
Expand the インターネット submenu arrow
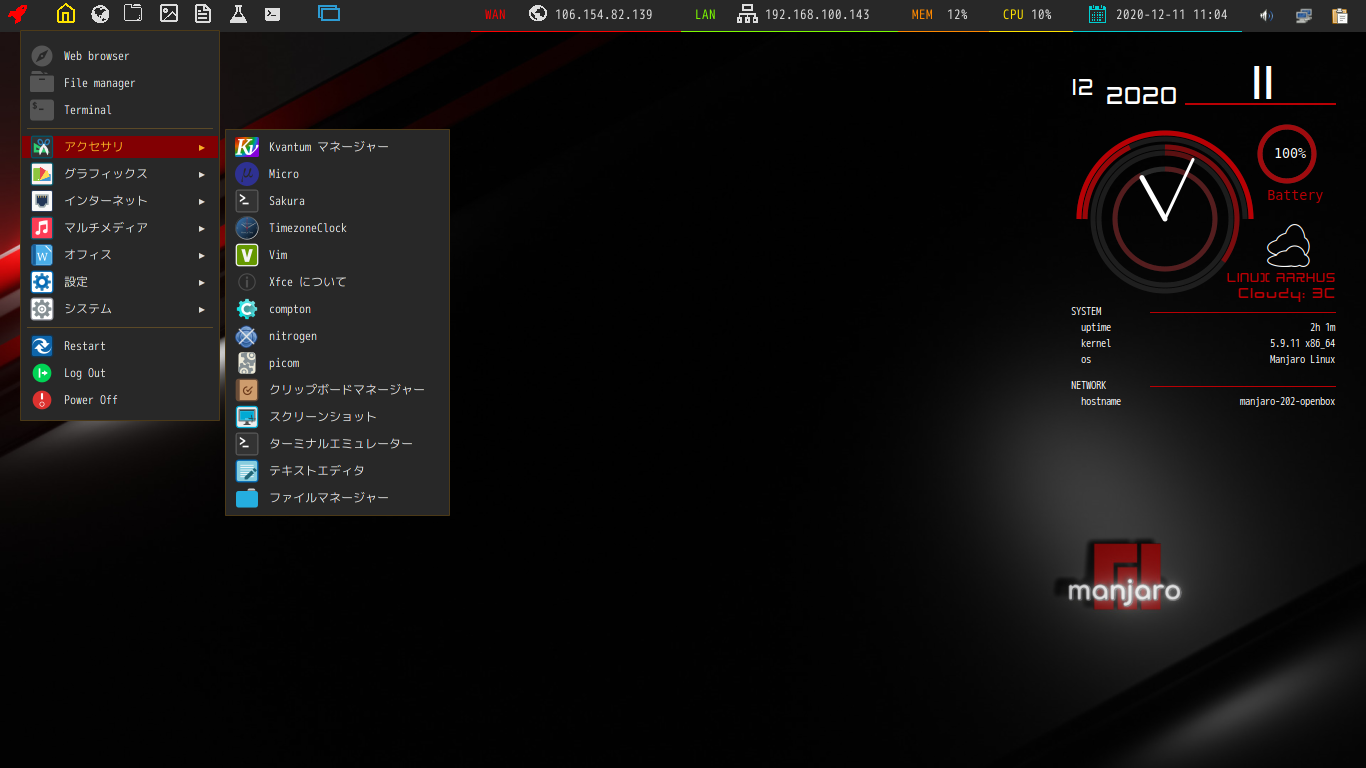(202, 201)
